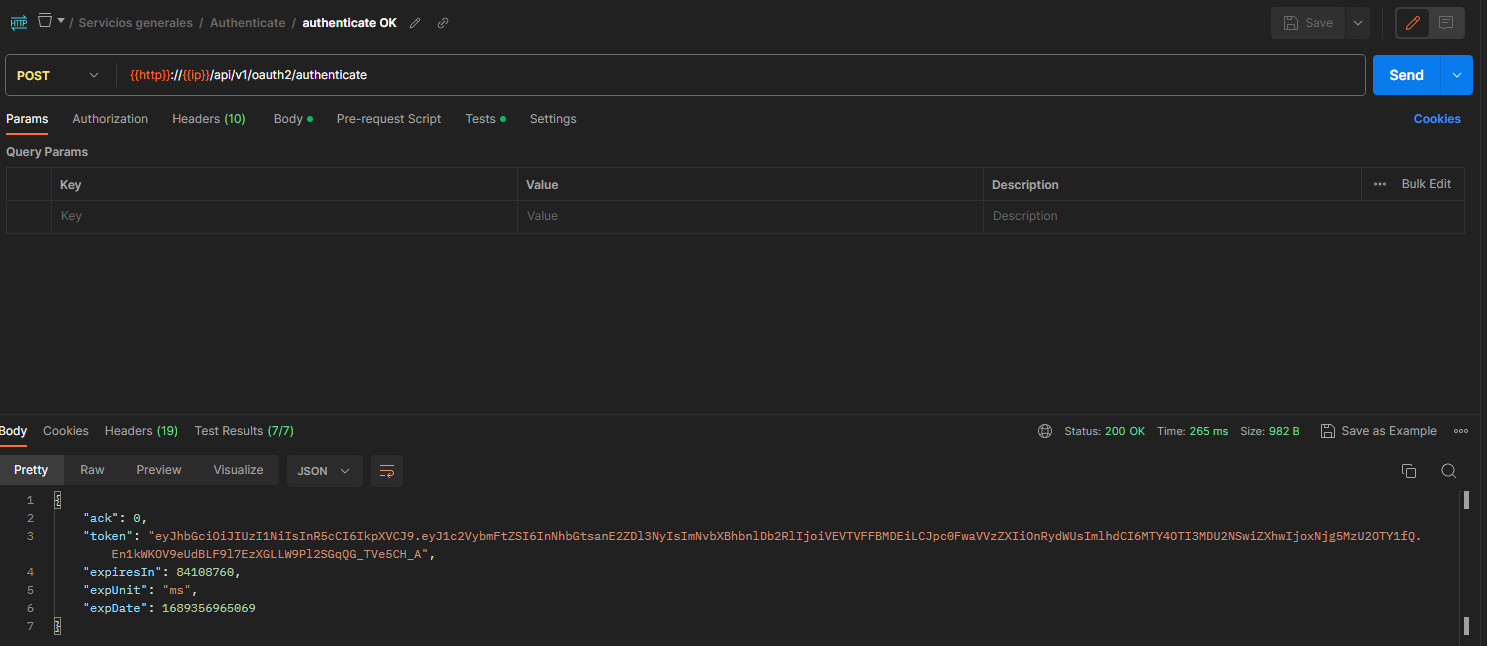The height and width of the screenshot is (646, 1487).
Task: Click the query param Description field
Action: click(x=1224, y=216)
